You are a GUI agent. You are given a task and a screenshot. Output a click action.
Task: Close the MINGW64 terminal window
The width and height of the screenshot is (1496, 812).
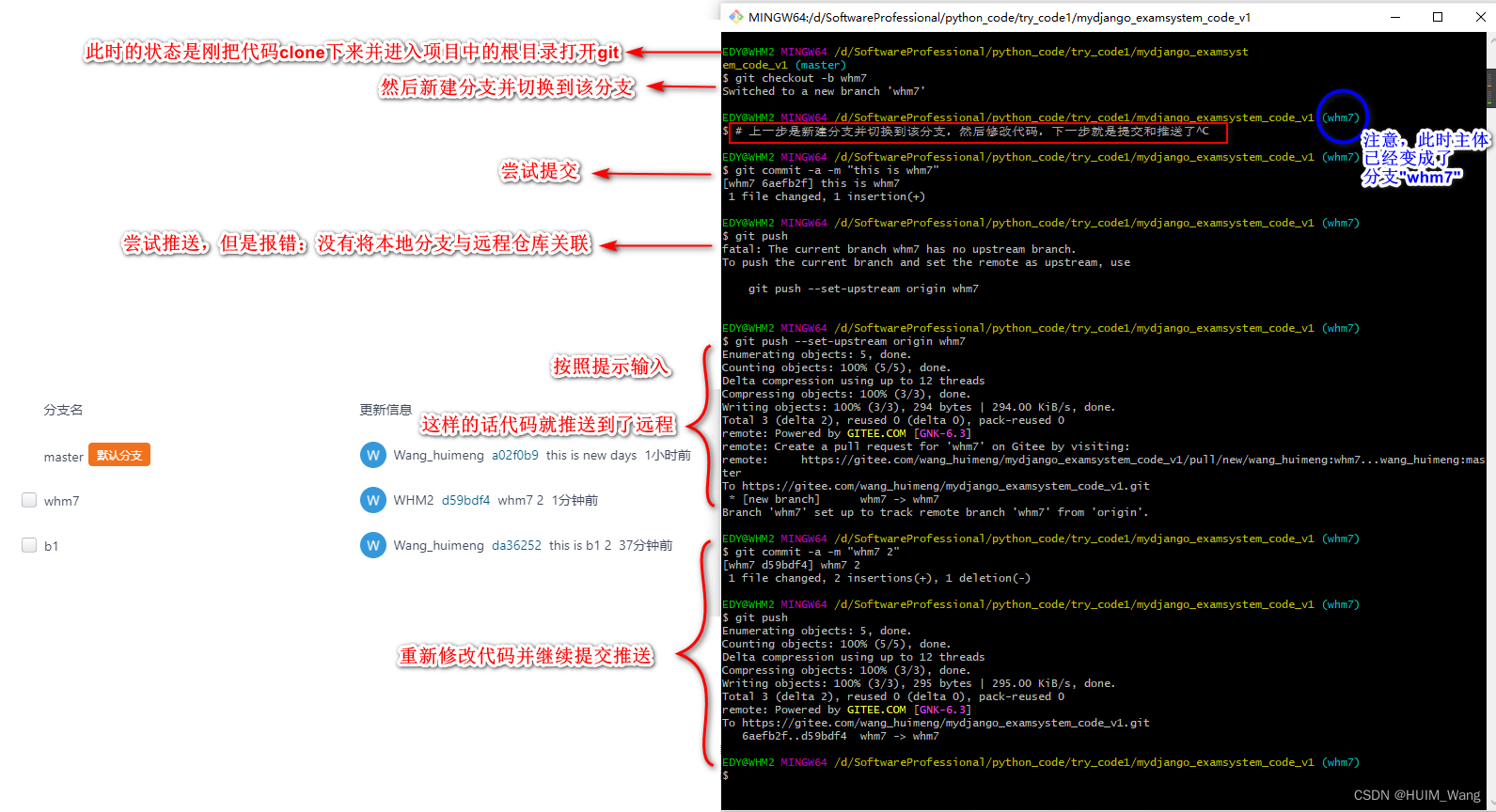click(x=1480, y=17)
